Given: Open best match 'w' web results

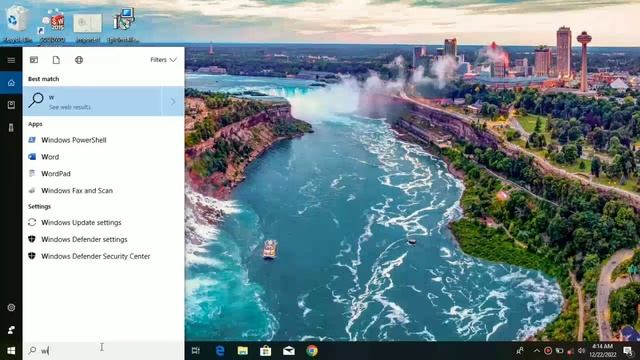Looking at the screenshot, I should pos(92,101).
